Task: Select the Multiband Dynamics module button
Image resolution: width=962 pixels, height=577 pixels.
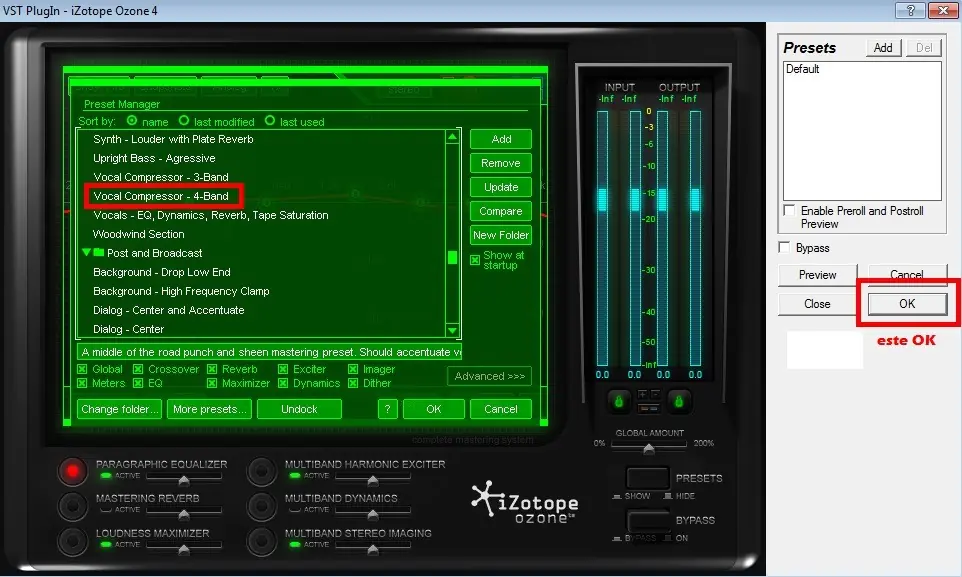Action: click(261, 506)
